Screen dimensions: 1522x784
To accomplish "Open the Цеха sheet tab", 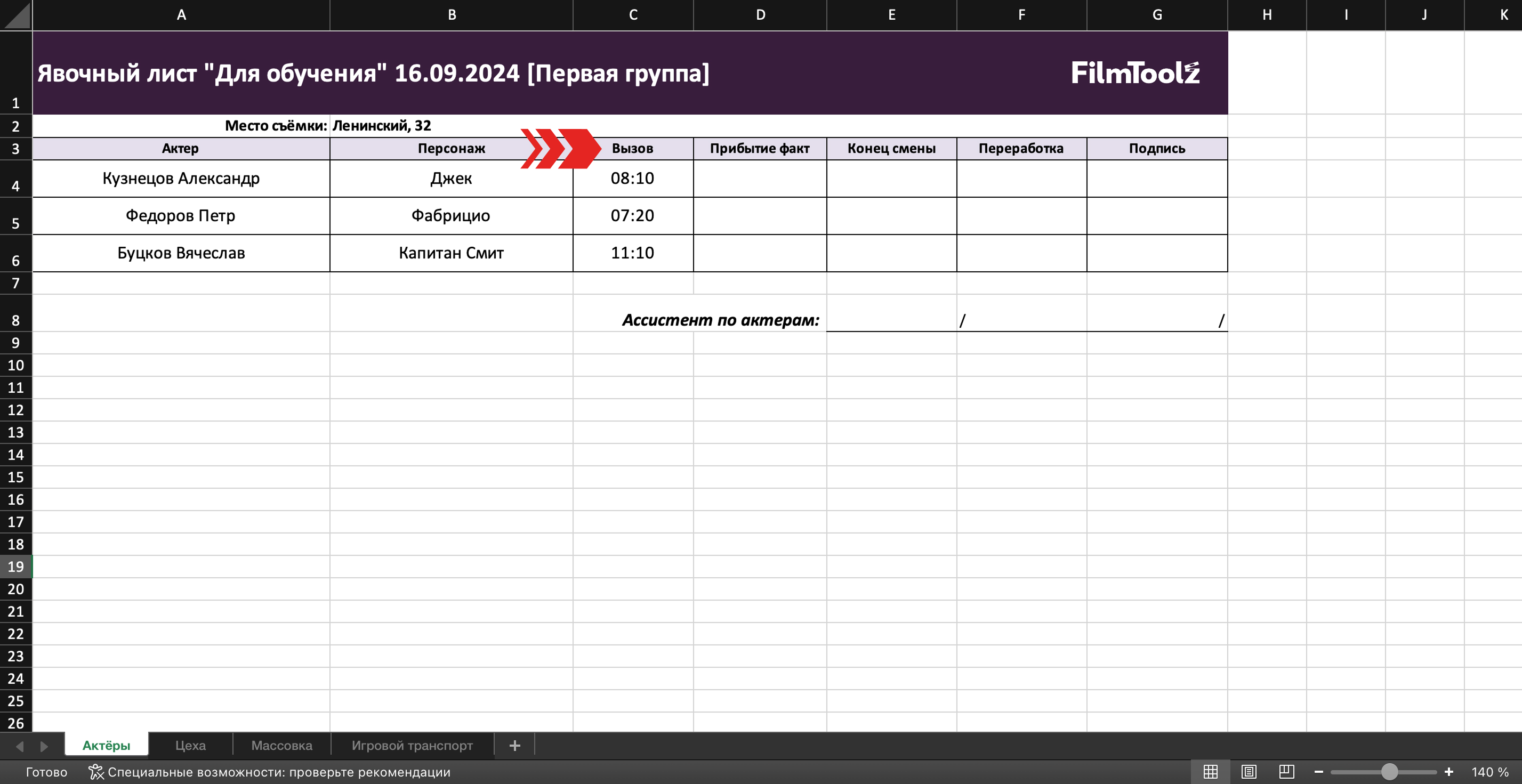I will (190, 746).
